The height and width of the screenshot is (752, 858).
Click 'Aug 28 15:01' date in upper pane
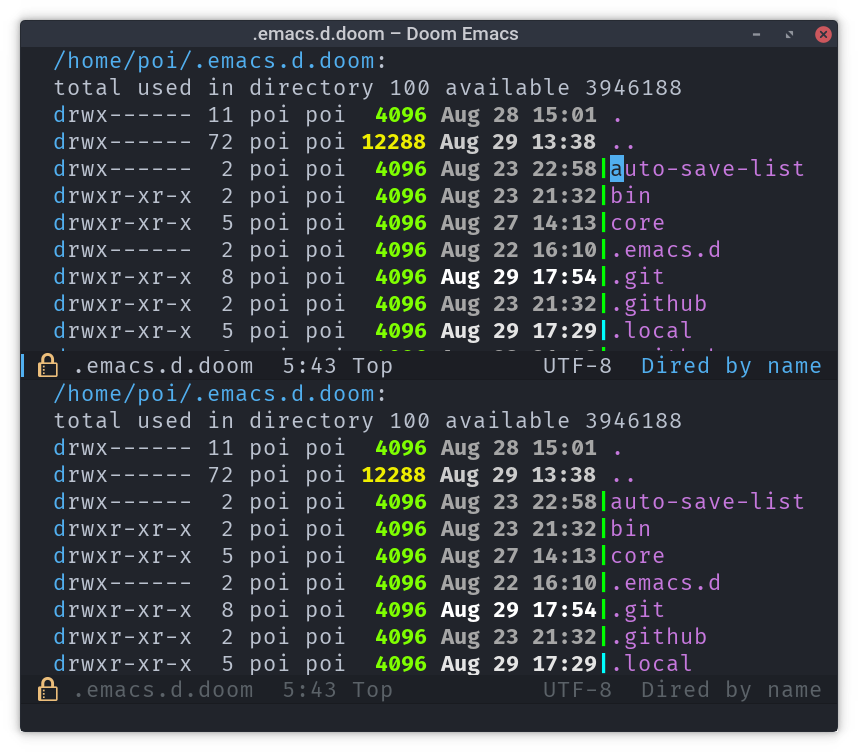518,115
